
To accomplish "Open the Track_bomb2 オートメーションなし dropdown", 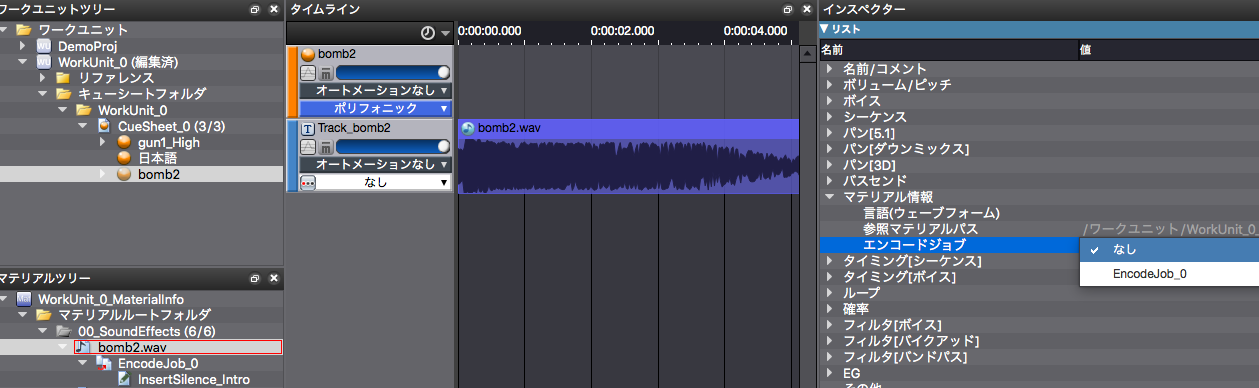I will point(375,164).
